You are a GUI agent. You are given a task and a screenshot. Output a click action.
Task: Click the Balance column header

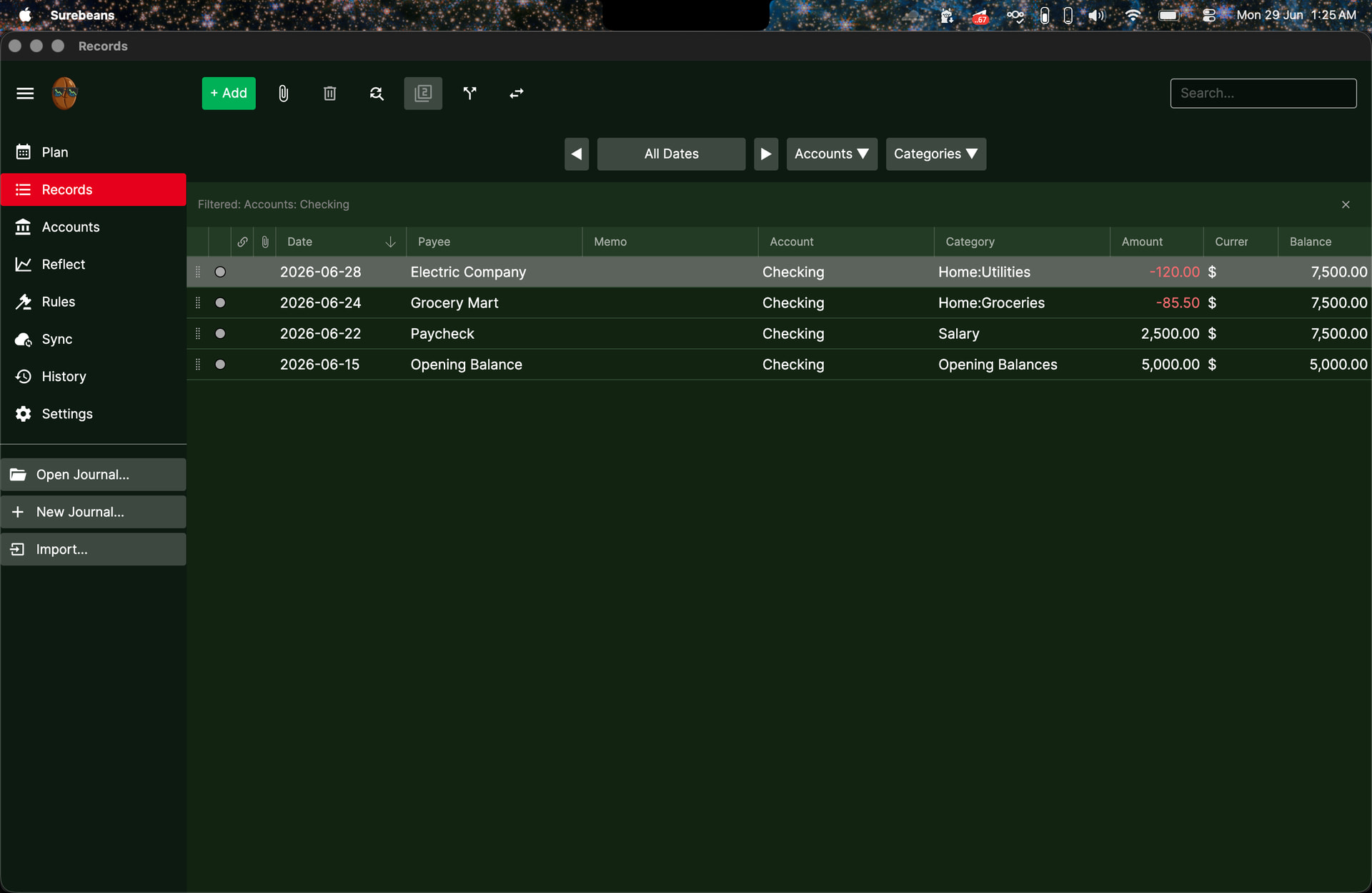click(x=1324, y=242)
